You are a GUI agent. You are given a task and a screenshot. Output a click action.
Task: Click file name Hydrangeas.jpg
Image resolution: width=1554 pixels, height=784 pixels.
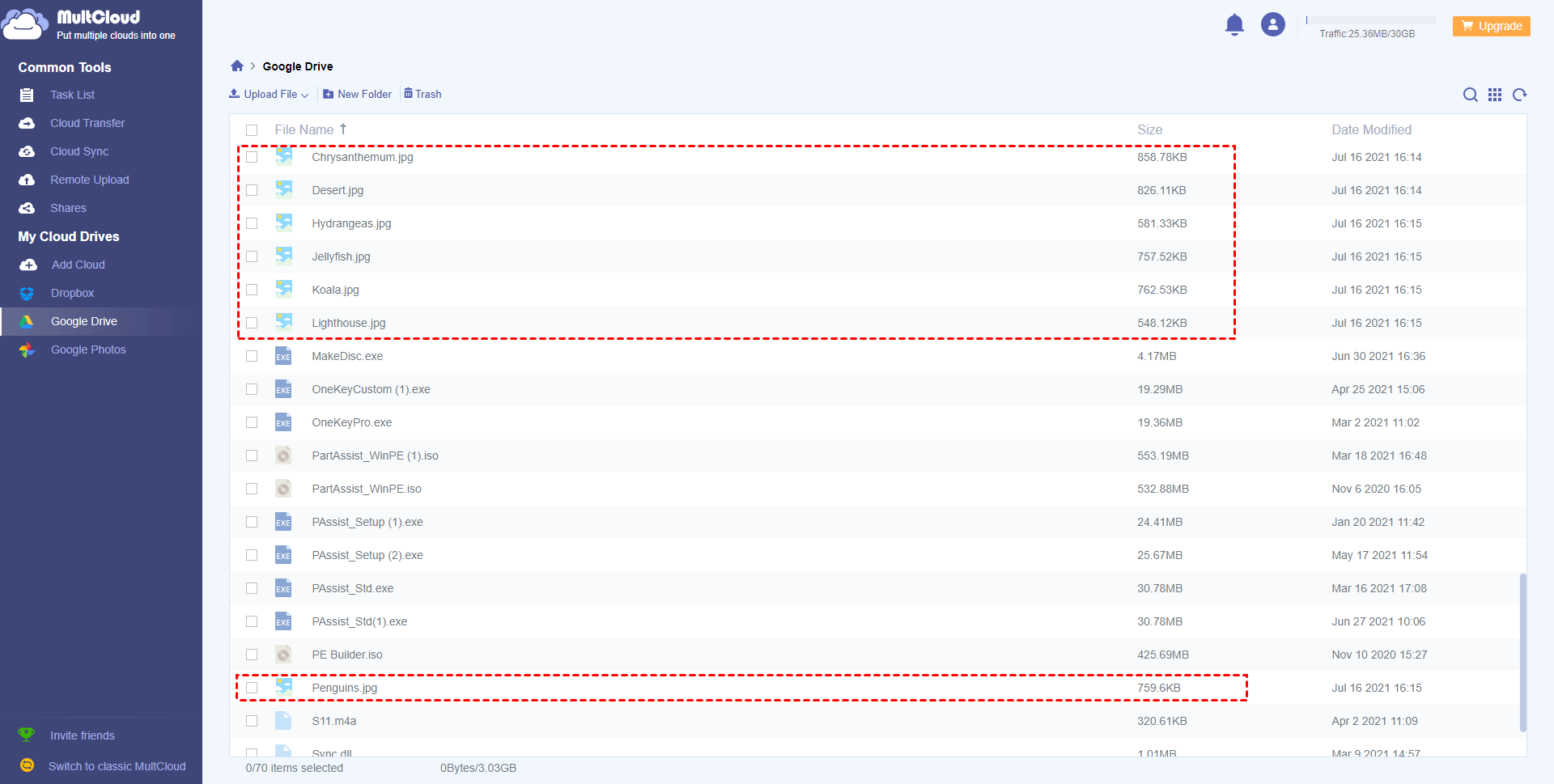pos(352,223)
